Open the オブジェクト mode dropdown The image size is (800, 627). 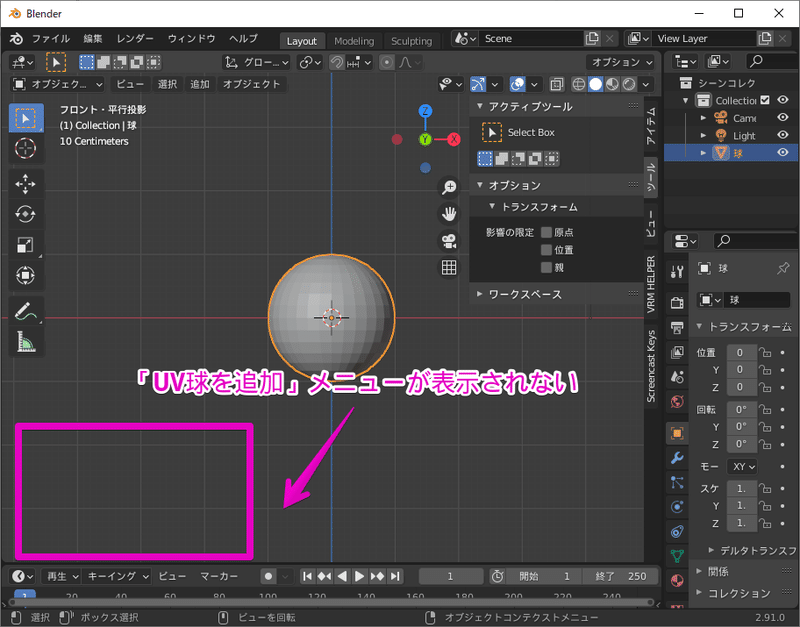tap(58, 84)
